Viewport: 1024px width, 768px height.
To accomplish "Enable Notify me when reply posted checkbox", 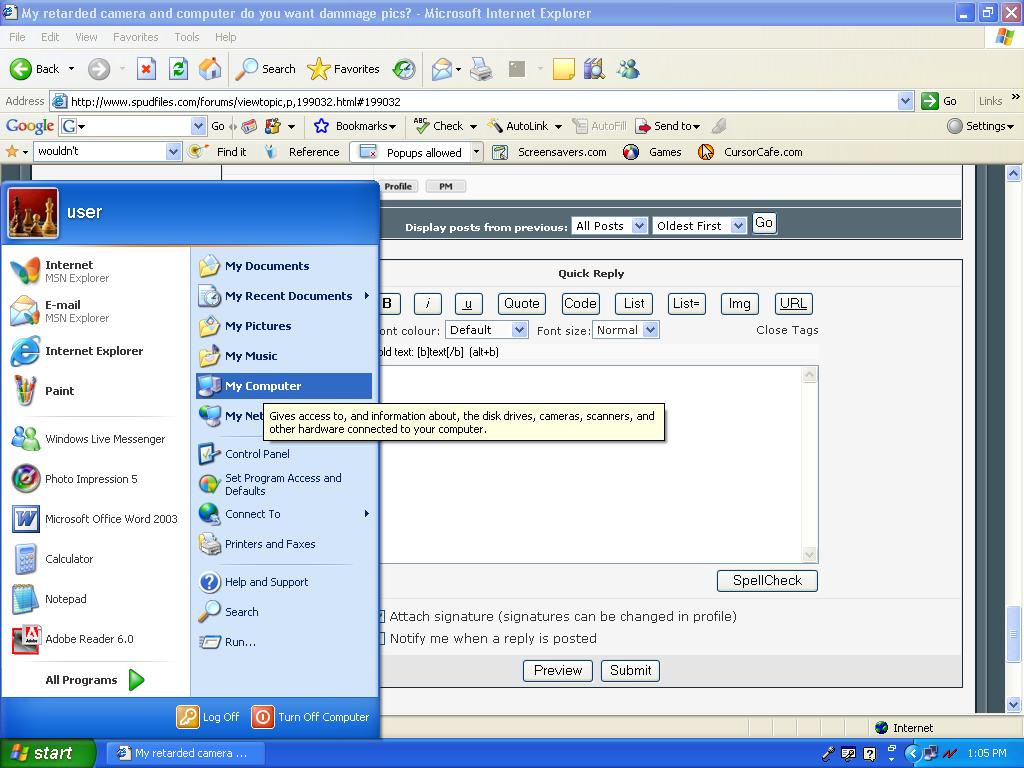I will pos(381,639).
